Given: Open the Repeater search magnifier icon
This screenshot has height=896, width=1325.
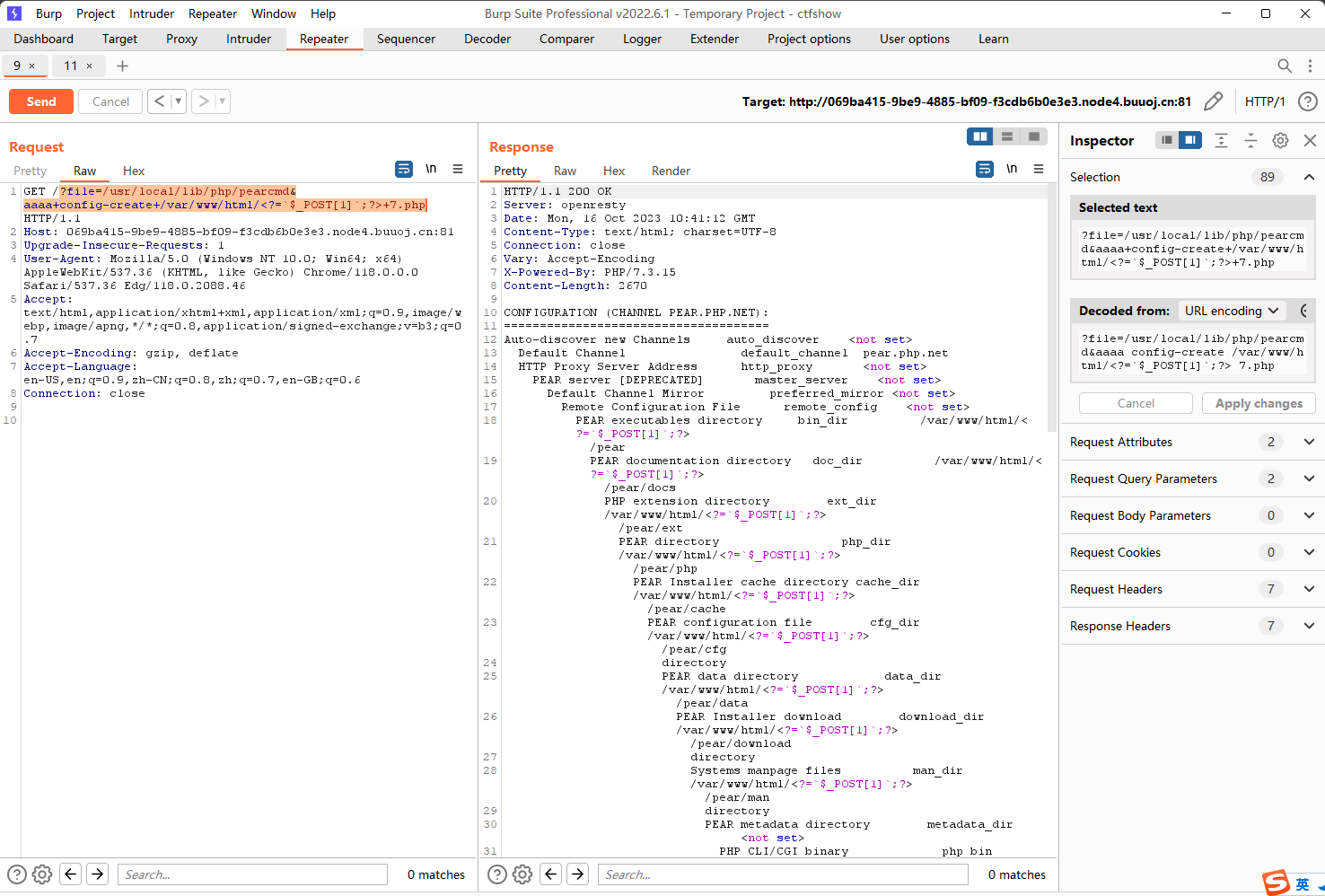Looking at the screenshot, I should [x=1285, y=66].
